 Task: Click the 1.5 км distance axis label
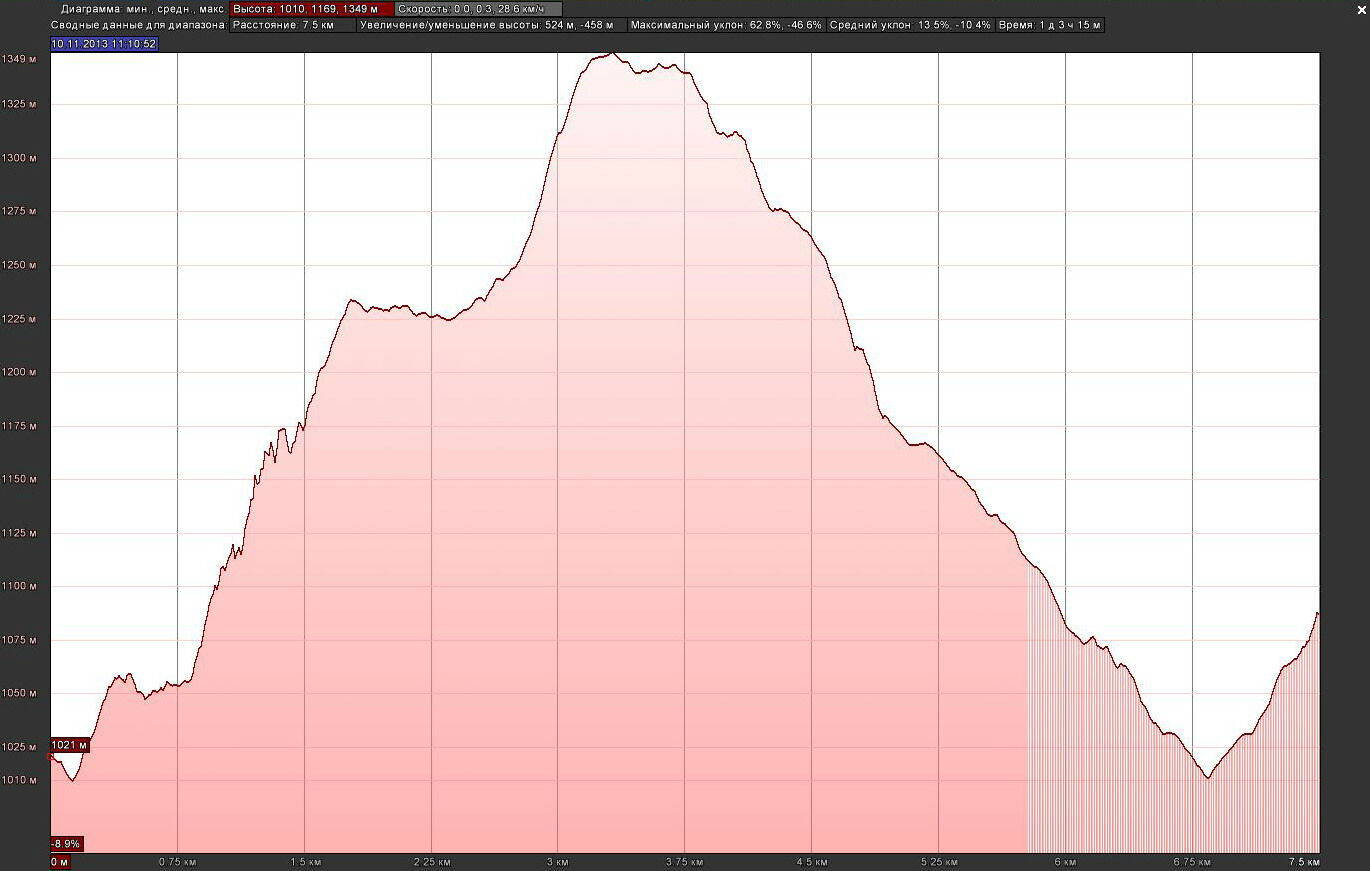(x=305, y=862)
